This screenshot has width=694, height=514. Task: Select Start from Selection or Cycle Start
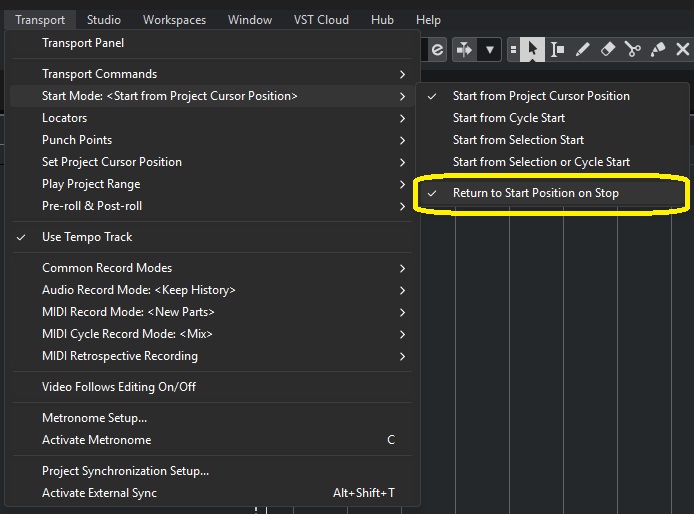pos(553,162)
